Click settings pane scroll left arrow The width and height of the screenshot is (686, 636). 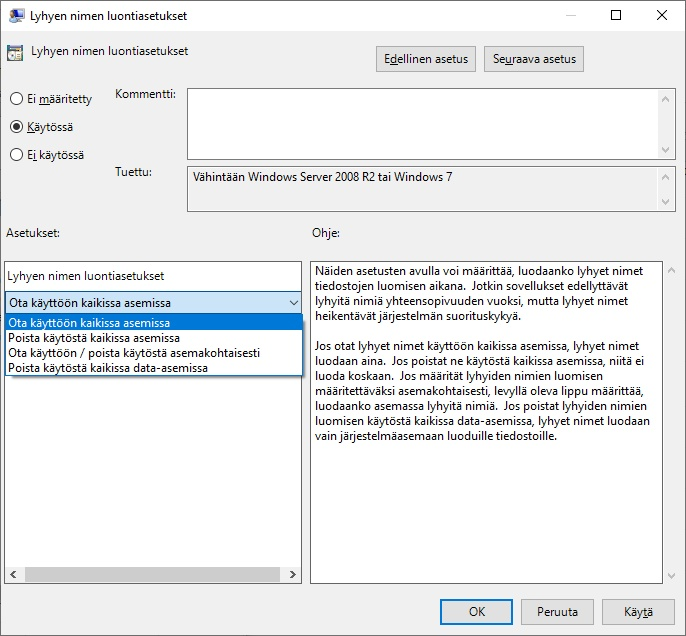pos(14,574)
